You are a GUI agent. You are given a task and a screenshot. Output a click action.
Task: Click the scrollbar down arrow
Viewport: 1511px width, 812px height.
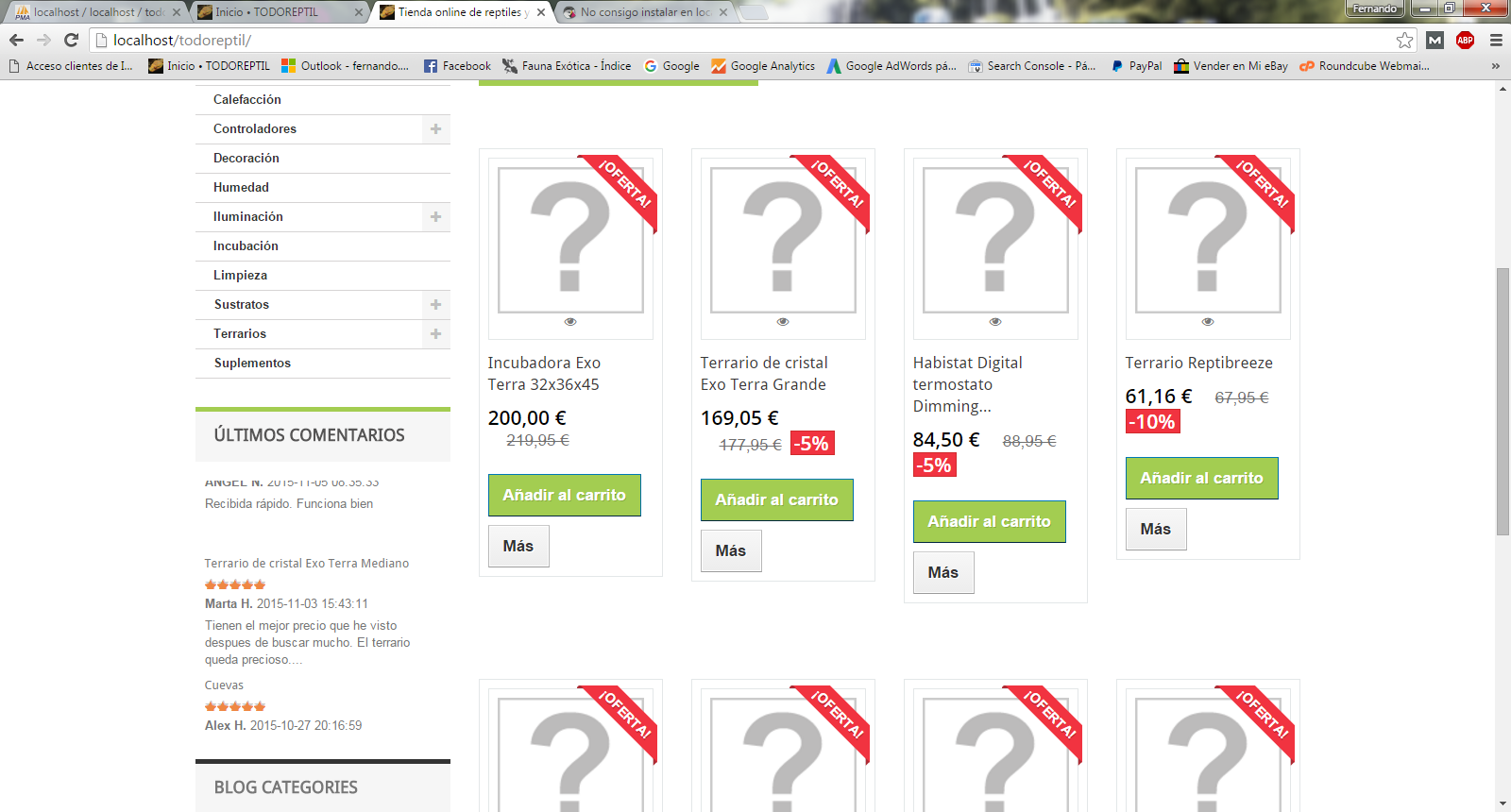click(1503, 804)
